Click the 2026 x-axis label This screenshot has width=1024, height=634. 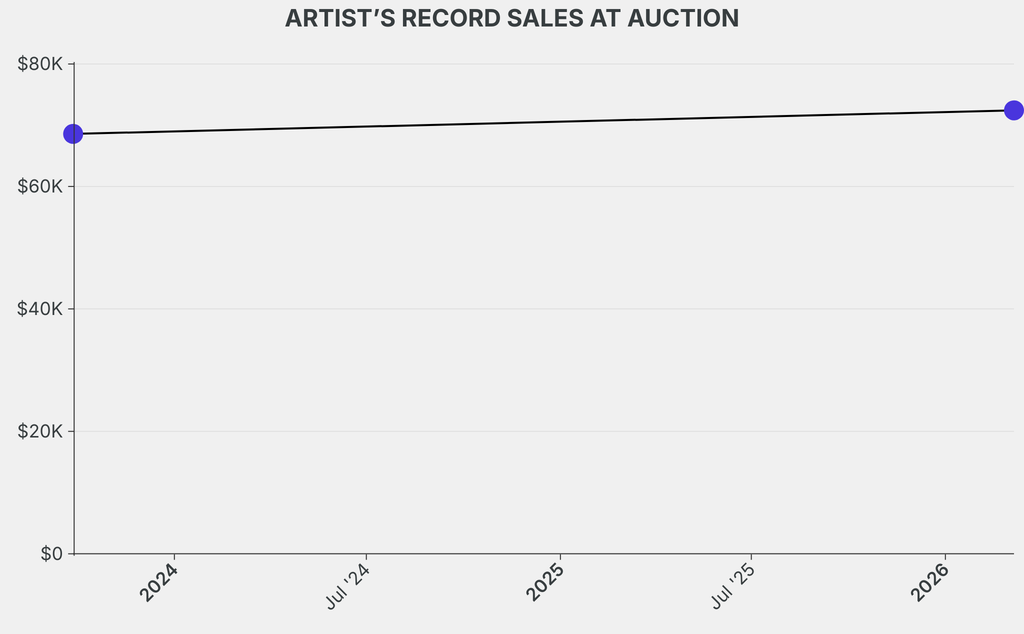point(930,582)
